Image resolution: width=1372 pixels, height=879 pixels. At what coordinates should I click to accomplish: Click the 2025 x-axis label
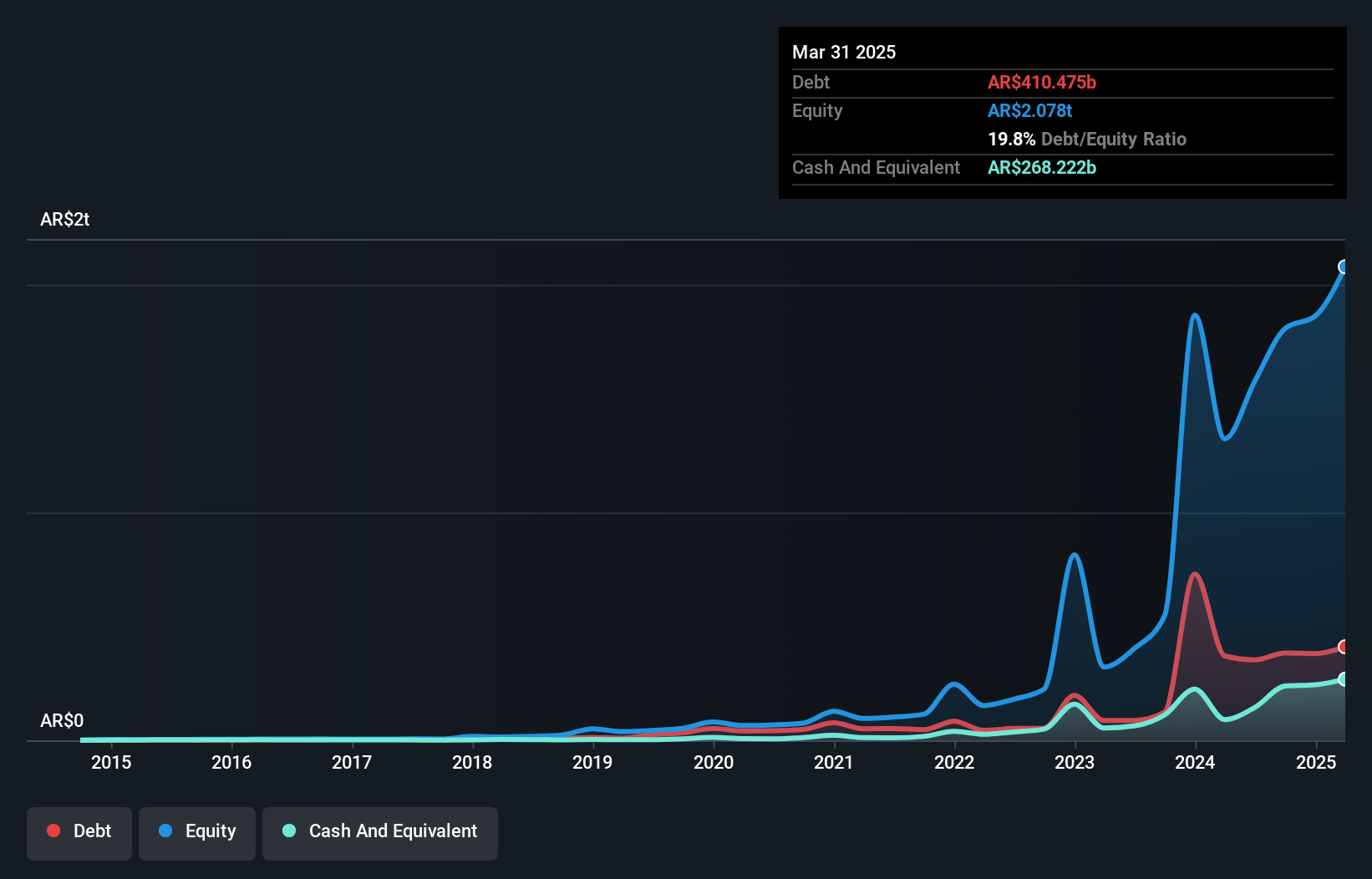pos(1316,762)
